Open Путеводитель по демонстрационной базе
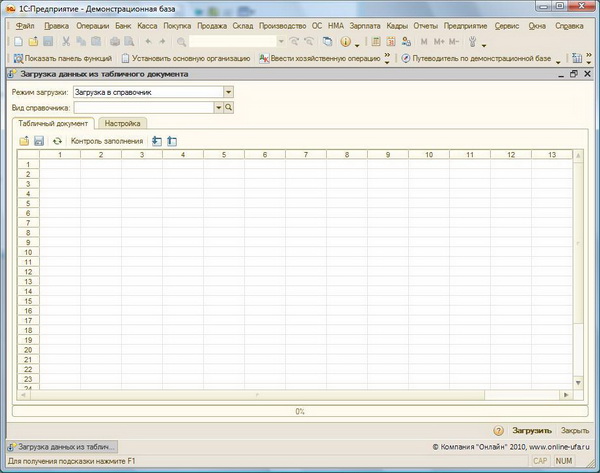Image resolution: width=600 pixels, height=473 pixels. tap(476, 58)
